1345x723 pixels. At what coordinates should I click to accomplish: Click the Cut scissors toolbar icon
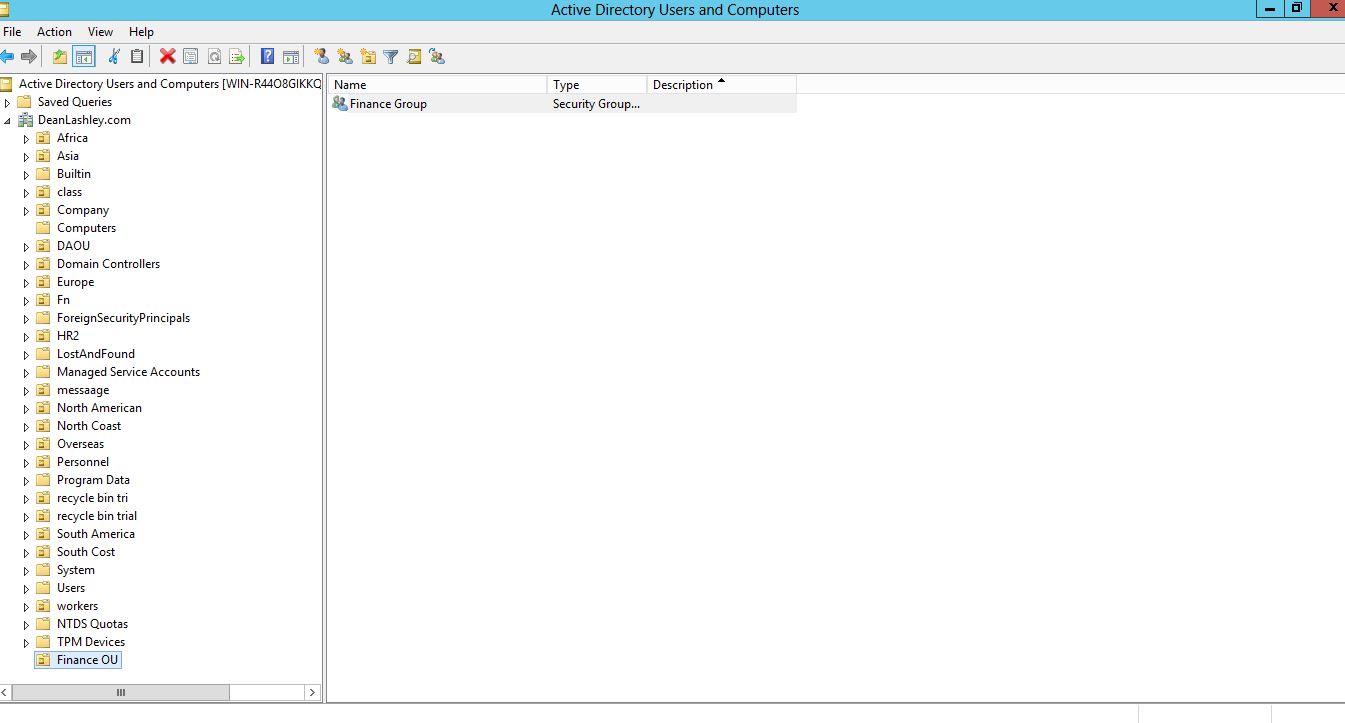pyautogui.click(x=114, y=57)
